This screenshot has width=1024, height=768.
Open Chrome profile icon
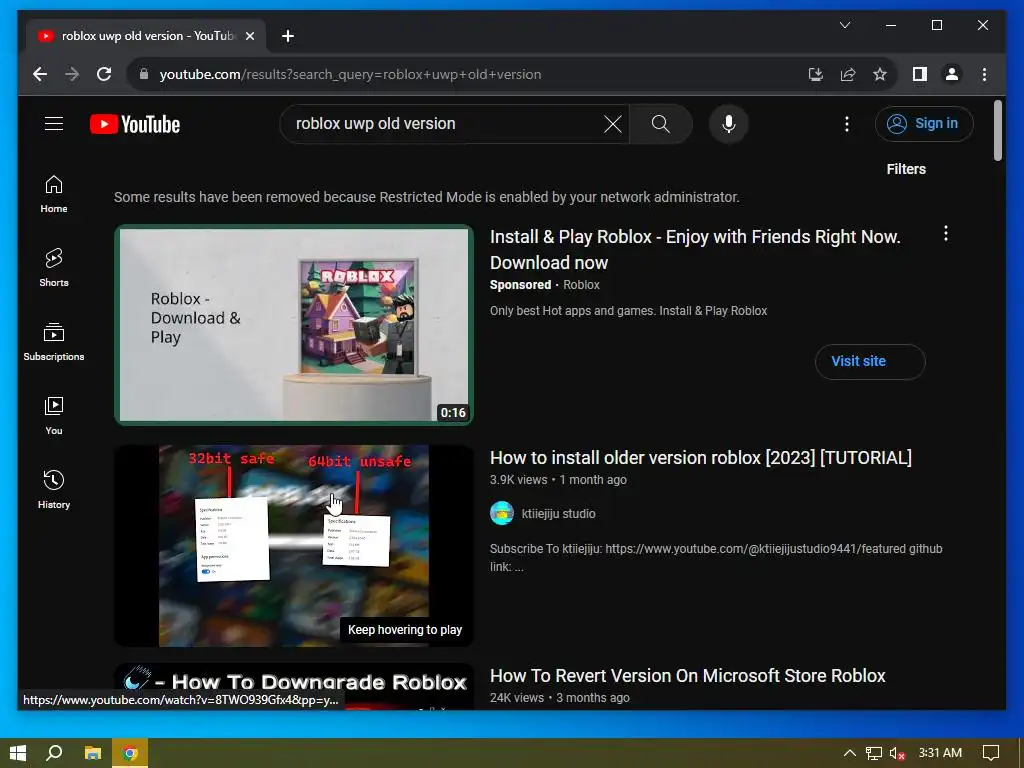[x=952, y=74]
